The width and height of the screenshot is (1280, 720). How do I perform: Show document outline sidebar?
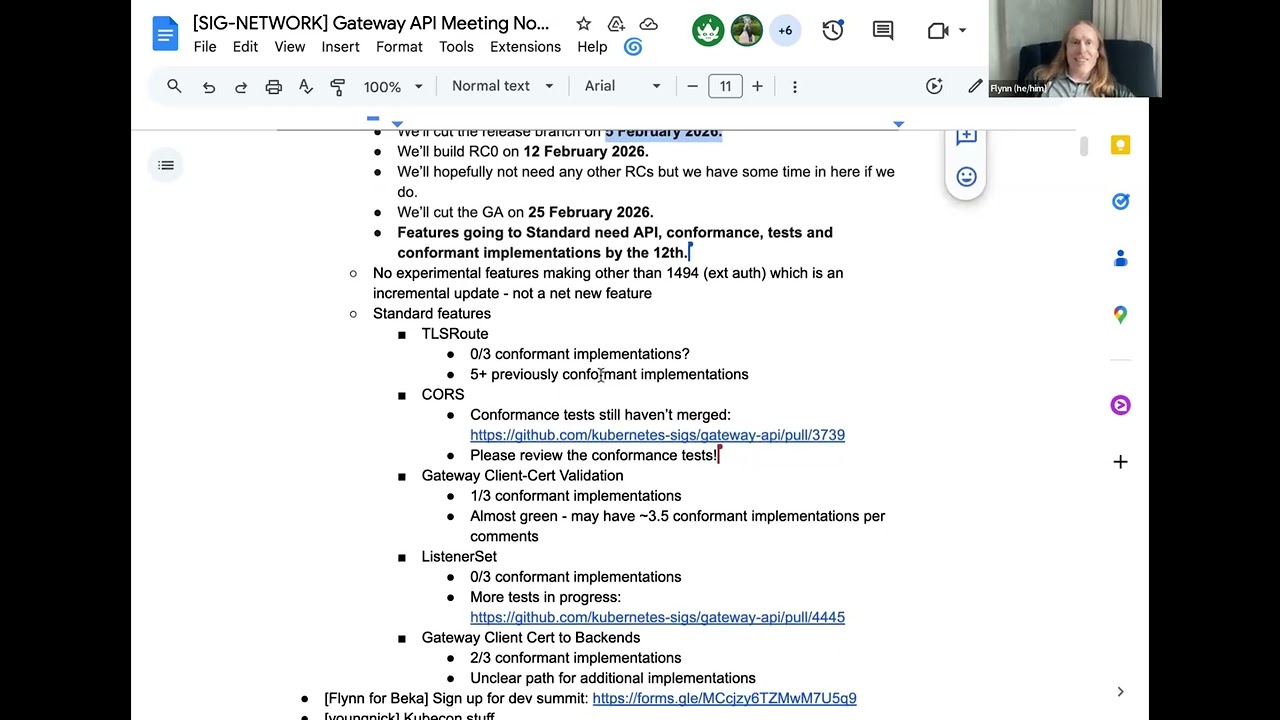point(166,165)
